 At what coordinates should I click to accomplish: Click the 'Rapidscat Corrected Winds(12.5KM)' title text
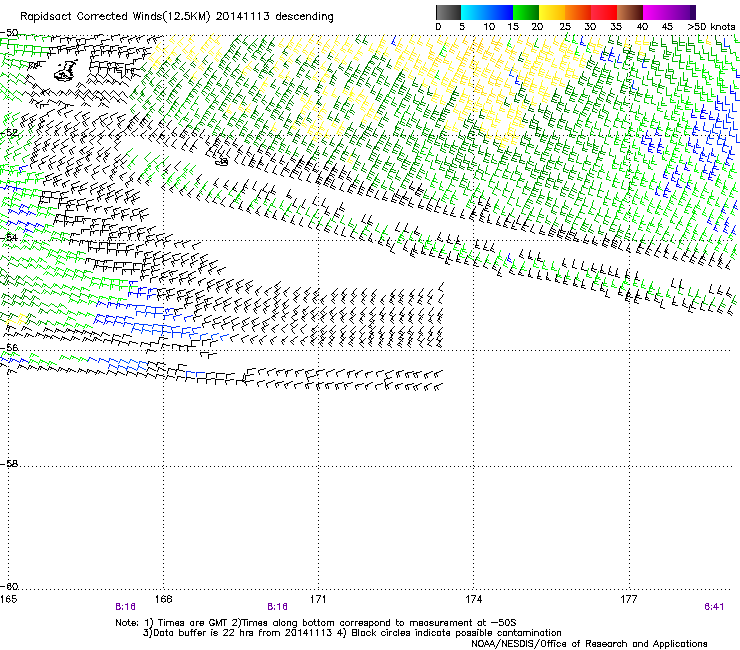pos(115,17)
